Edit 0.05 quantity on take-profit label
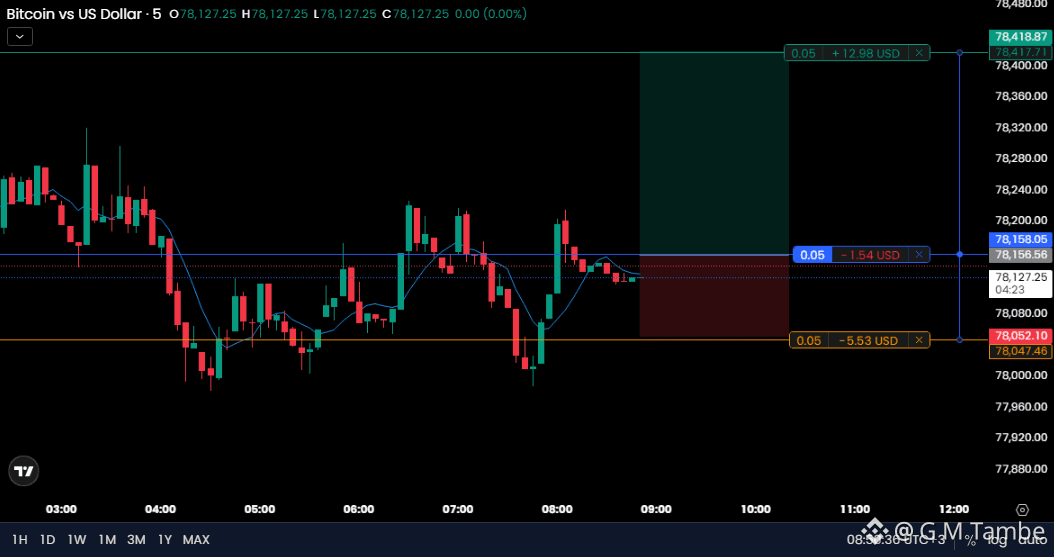The image size is (1054, 557). click(x=803, y=53)
